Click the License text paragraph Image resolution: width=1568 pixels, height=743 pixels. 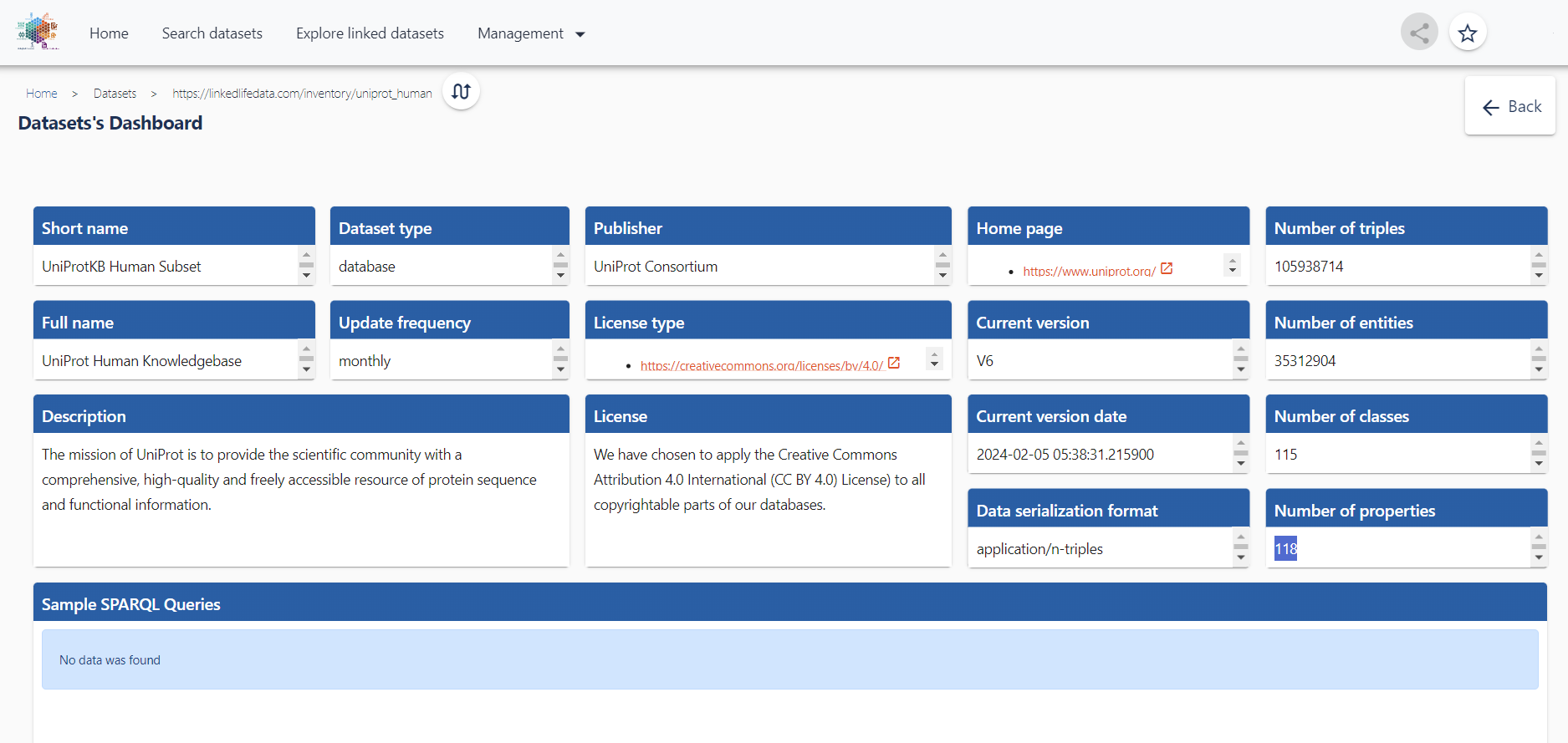tap(759, 480)
